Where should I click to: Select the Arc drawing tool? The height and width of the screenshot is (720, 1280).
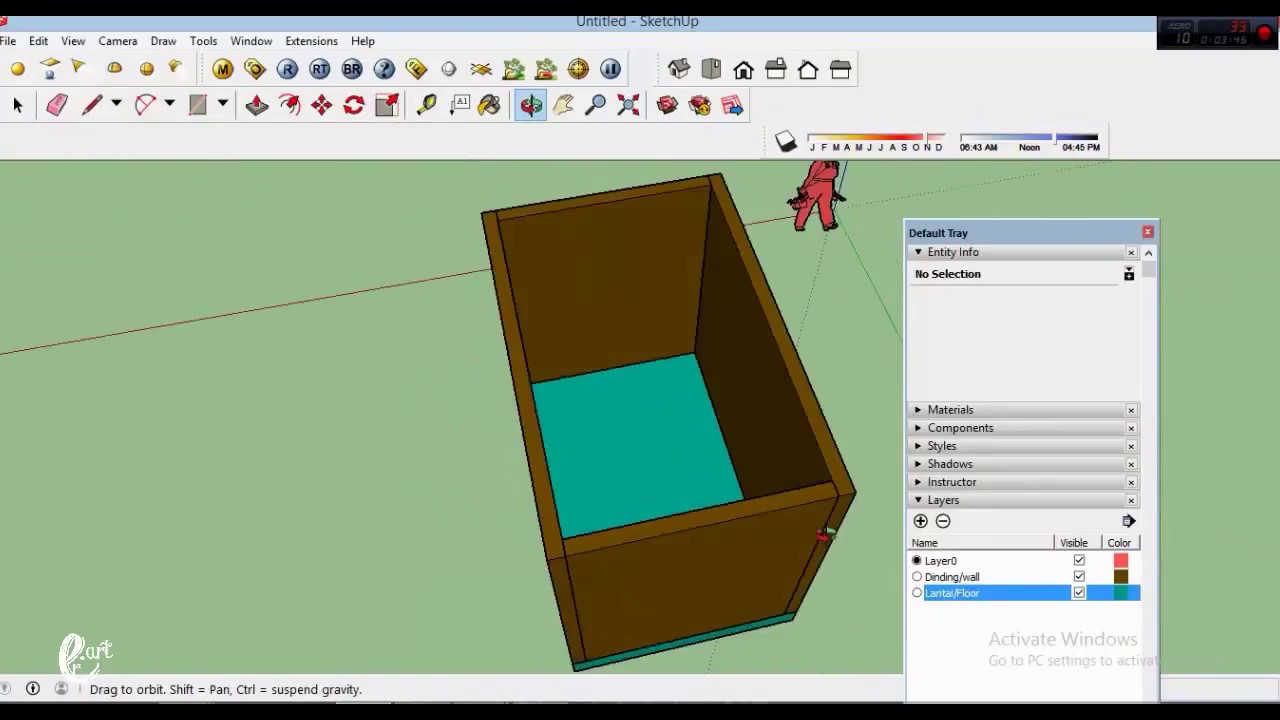coord(145,105)
